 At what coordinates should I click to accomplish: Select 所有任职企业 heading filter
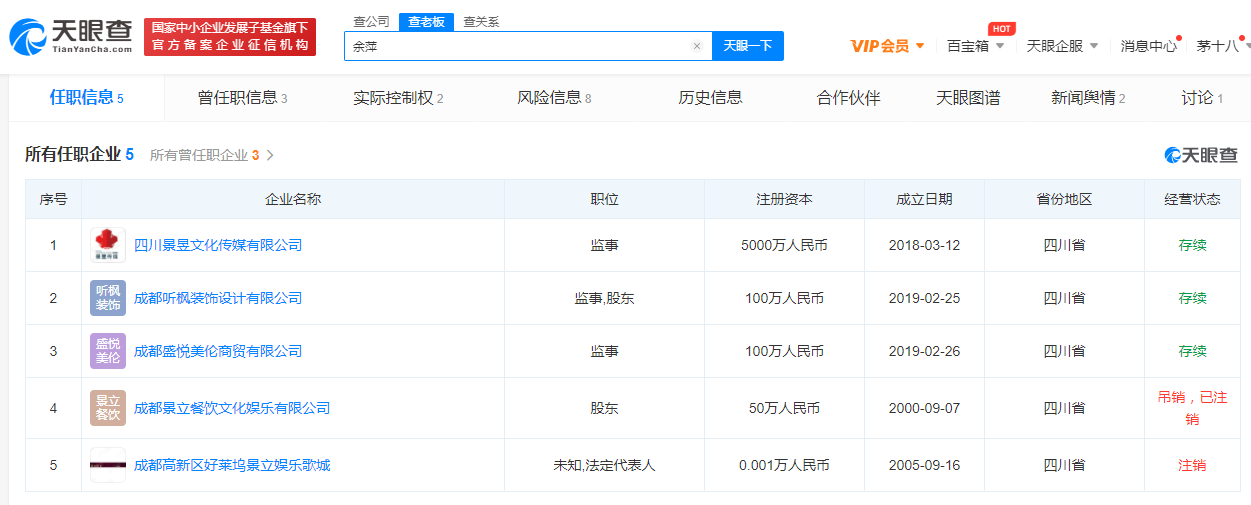pyautogui.click(x=79, y=154)
